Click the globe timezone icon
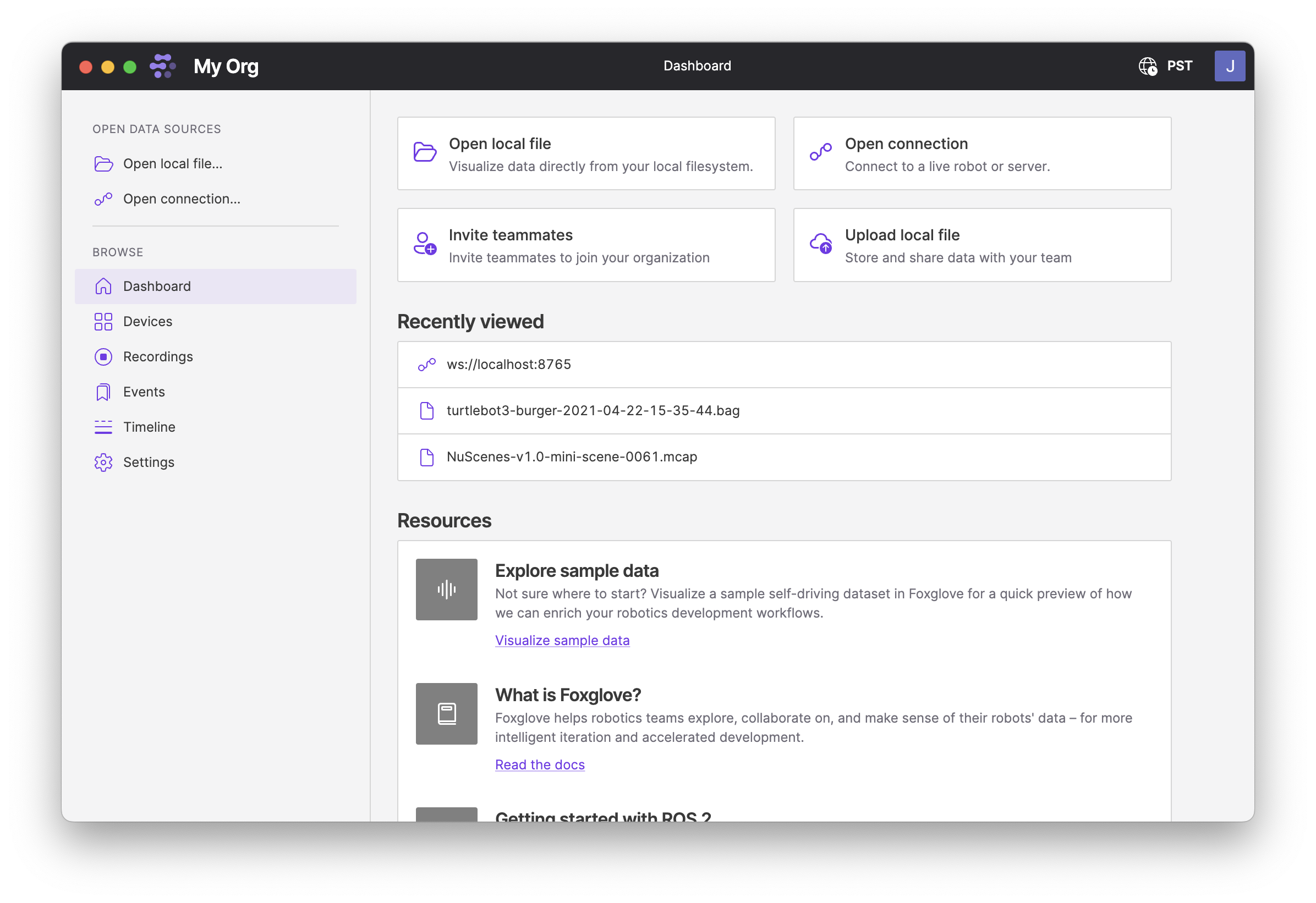This screenshot has width=1316, height=903. 1147,66
